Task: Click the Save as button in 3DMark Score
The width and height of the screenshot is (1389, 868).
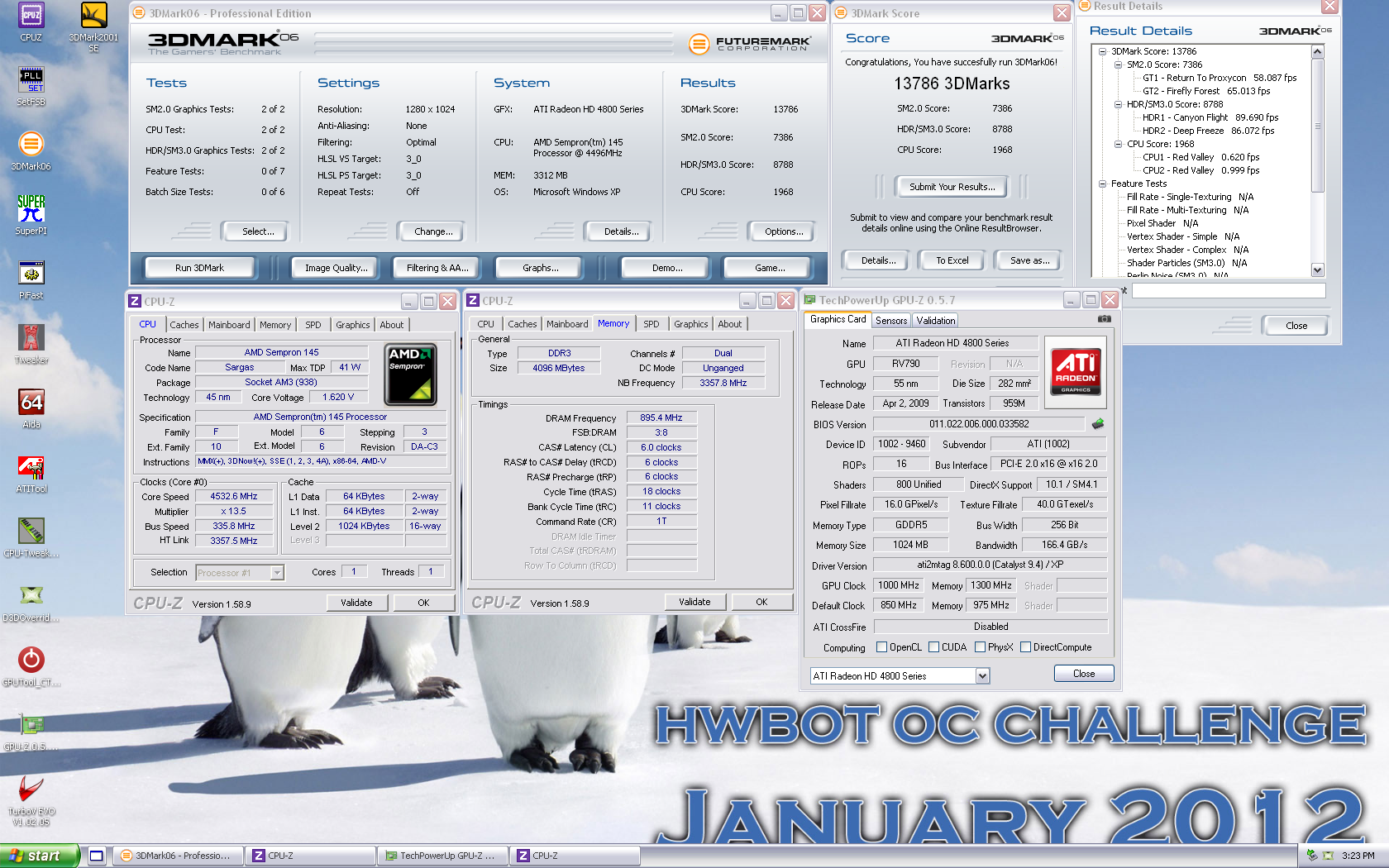Action: tap(1029, 260)
